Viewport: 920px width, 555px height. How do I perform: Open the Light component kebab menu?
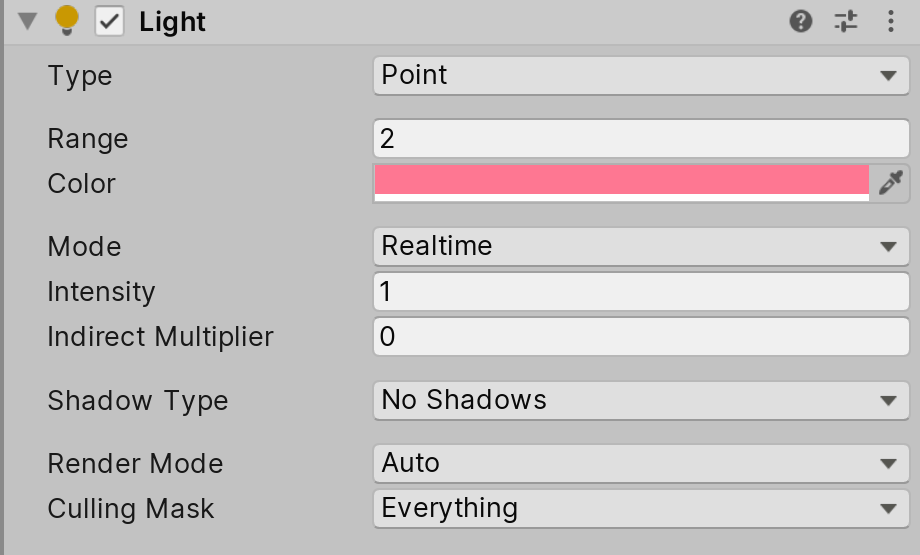coord(891,21)
